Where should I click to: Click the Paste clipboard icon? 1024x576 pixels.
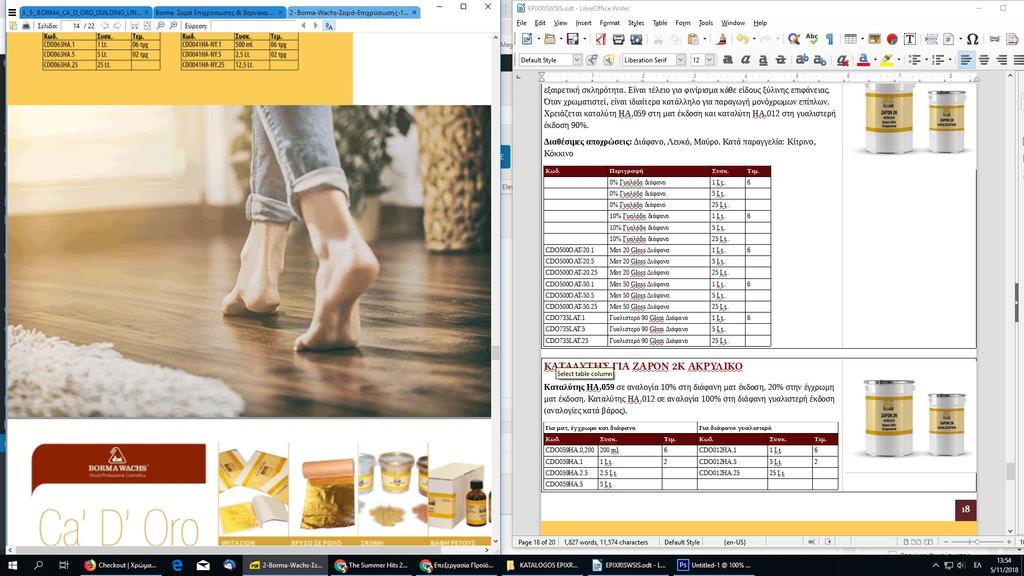(x=693, y=40)
